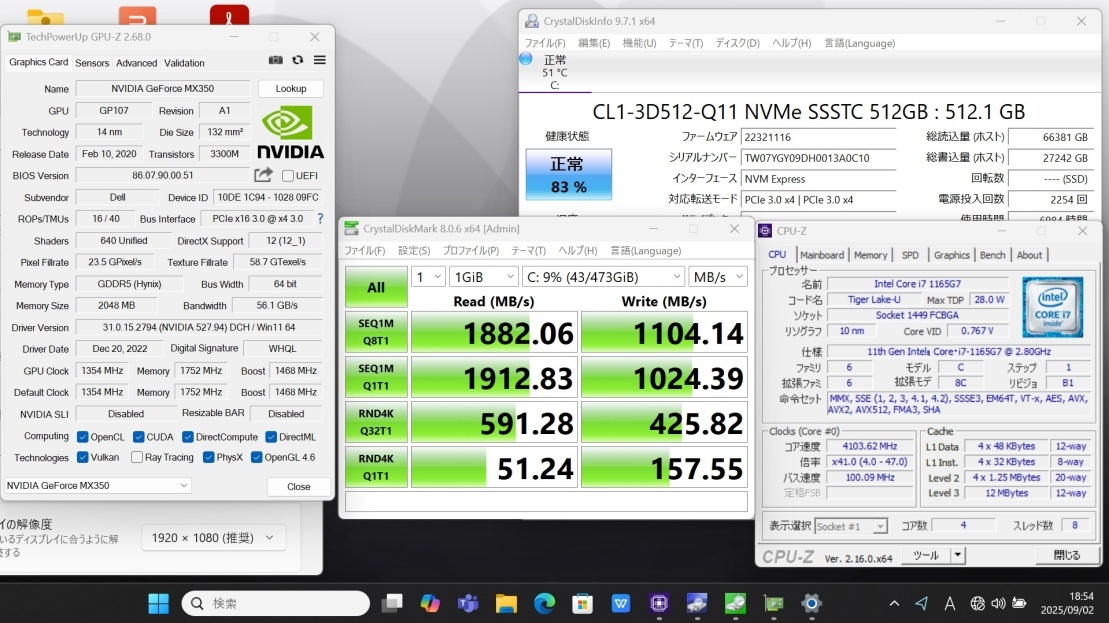Click the GPU-Z screenshot camera icon

click(x=276, y=61)
